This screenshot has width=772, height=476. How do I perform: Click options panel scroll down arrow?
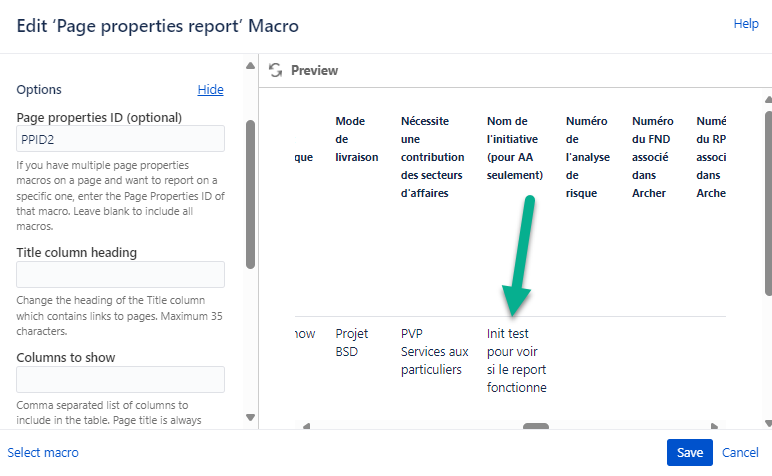[x=250, y=417]
